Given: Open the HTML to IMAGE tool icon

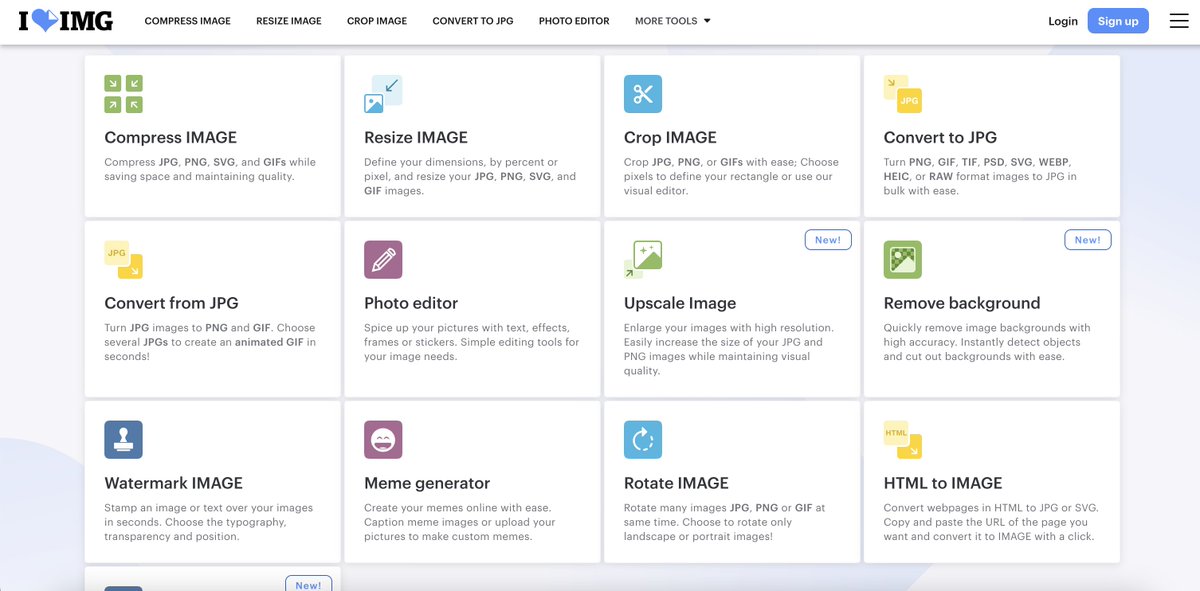Looking at the screenshot, I should tap(902, 438).
